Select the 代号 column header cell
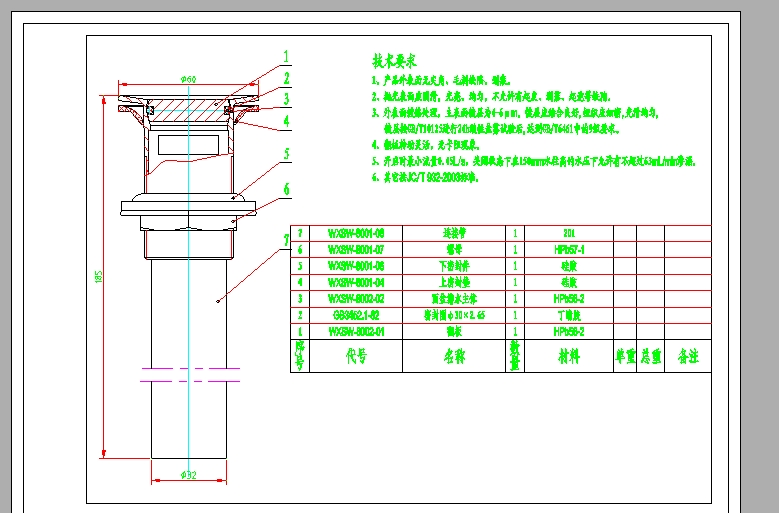 tap(357, 355)
